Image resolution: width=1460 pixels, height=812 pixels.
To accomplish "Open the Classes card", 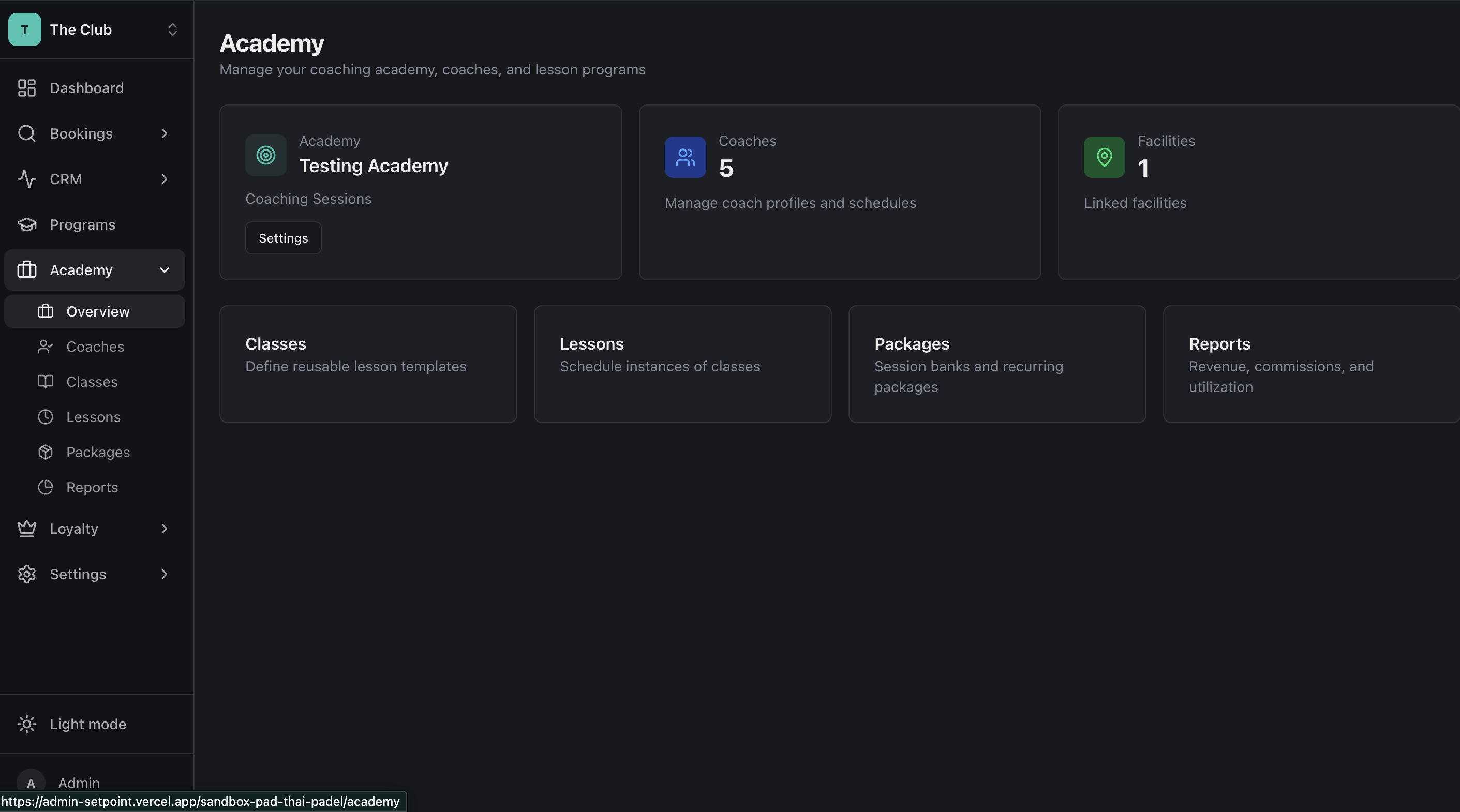I will [368, 364].
